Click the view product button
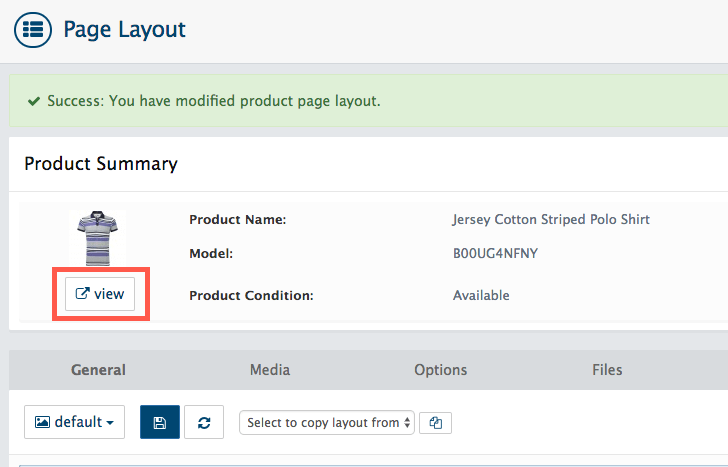 click(100, 294)
